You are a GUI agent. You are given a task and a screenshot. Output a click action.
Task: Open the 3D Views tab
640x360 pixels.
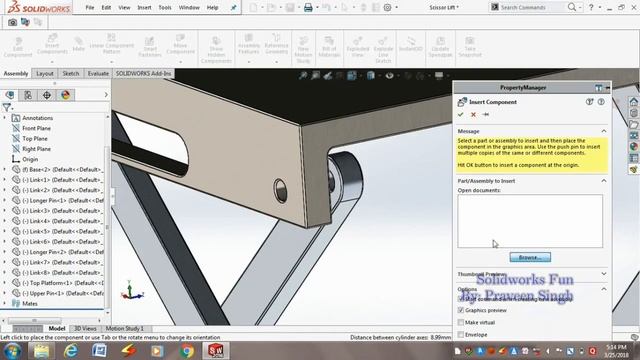click(x=85, y=328)
